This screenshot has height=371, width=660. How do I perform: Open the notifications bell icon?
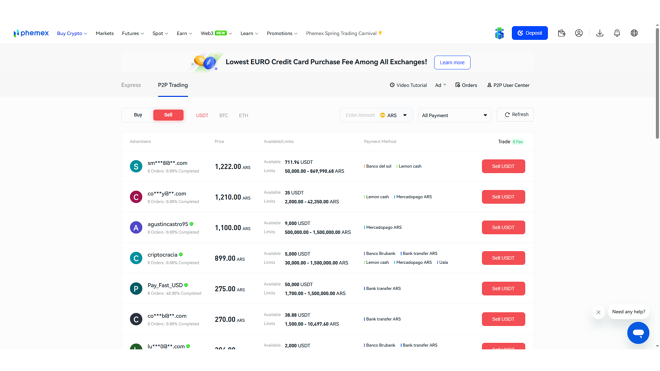[617, 33]
